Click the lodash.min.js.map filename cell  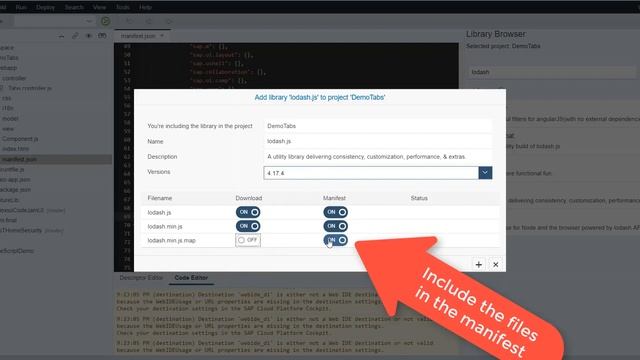pos(171,240)
